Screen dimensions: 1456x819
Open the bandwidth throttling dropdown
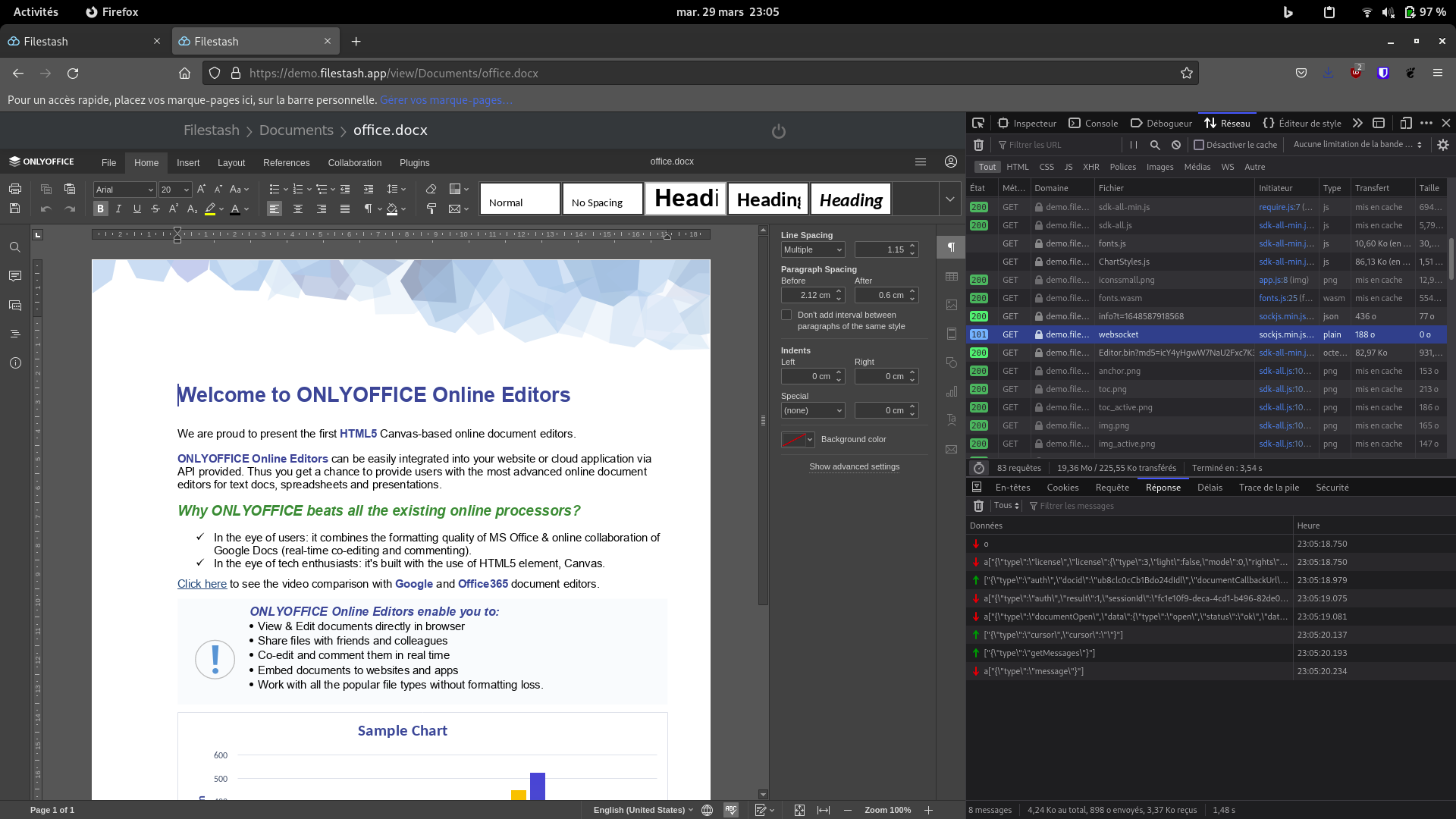pyautogui.click(x=1357, y=145)
